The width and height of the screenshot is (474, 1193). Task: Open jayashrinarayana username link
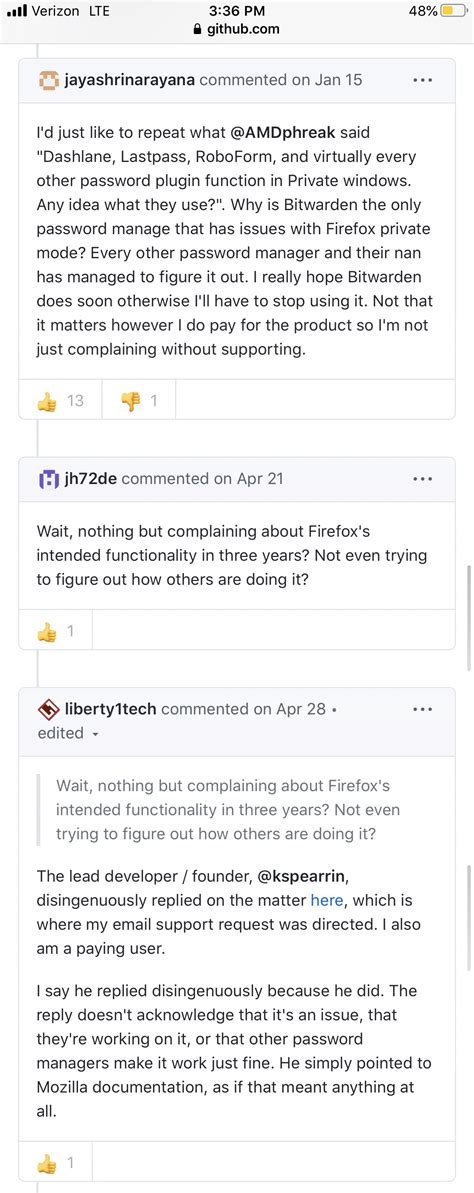pyautogui.click(x=129, y=79)
